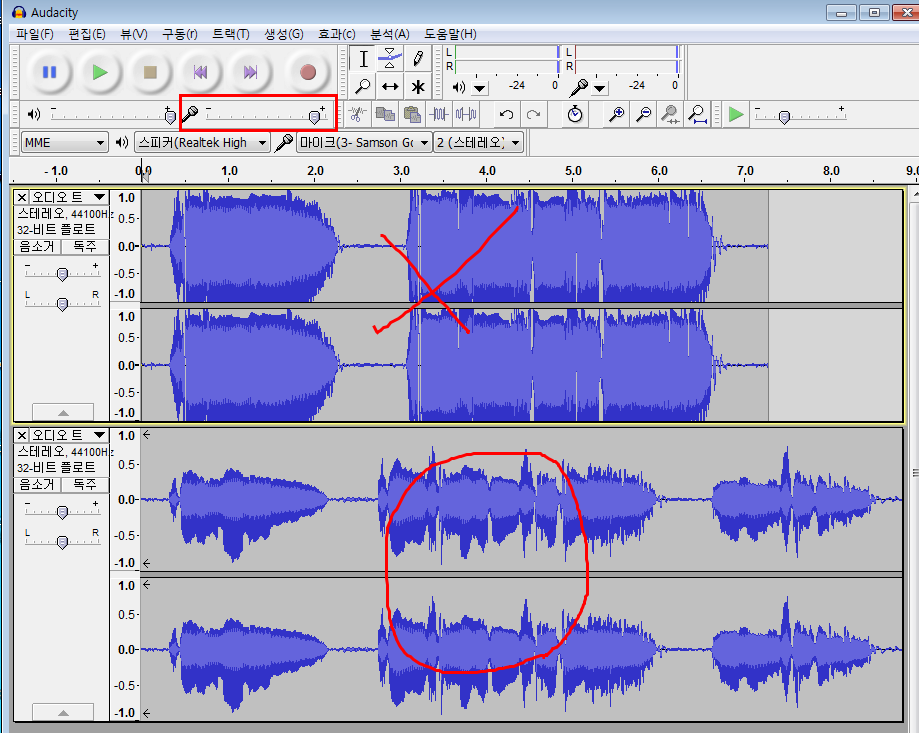Click first track's gain slider handle
The height and width of the screenshot is (733, 919).
point(62,274)
